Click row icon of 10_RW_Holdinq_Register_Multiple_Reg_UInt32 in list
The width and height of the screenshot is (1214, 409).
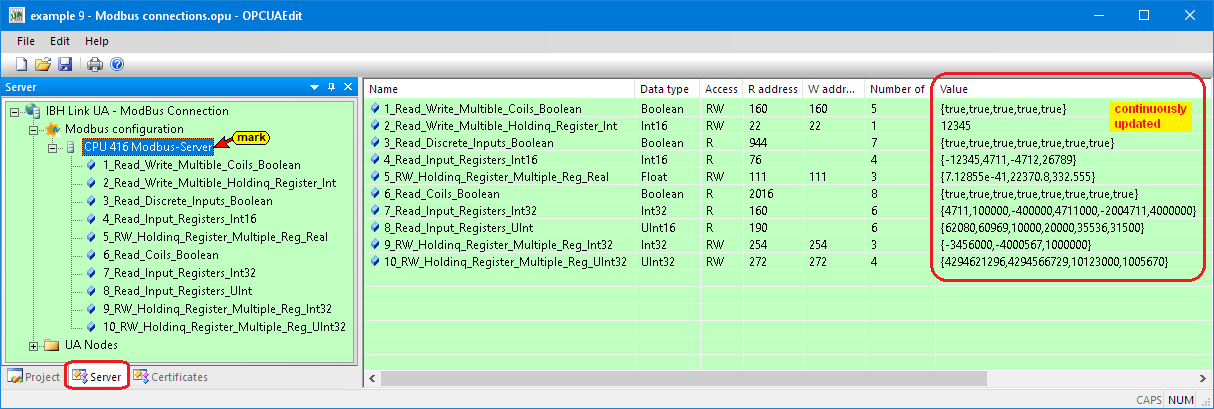click(x=374, y=262)
